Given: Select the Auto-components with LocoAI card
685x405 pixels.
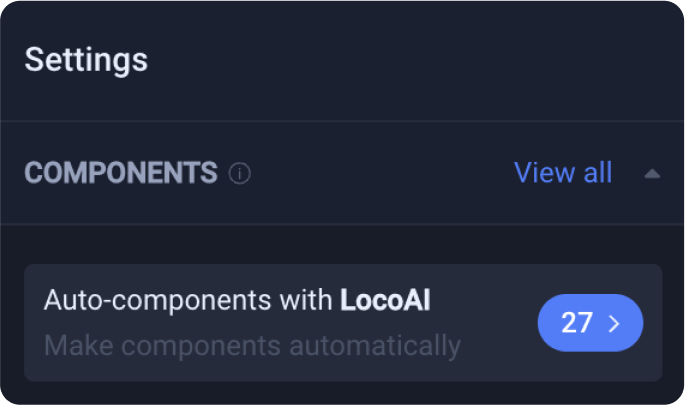Looking at the screenshot, I should point(343,322).
